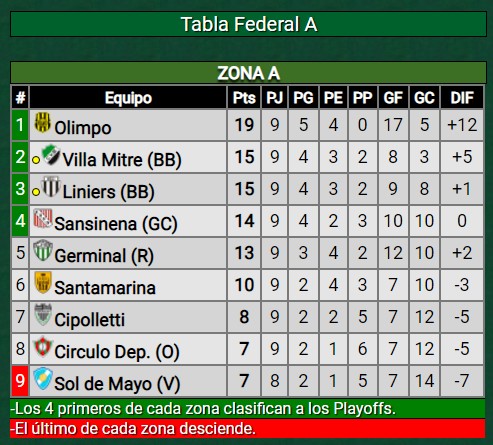The image size is (493, 445).
Task: Click the yellow dot beside Liniers
Action: (36, 192)
